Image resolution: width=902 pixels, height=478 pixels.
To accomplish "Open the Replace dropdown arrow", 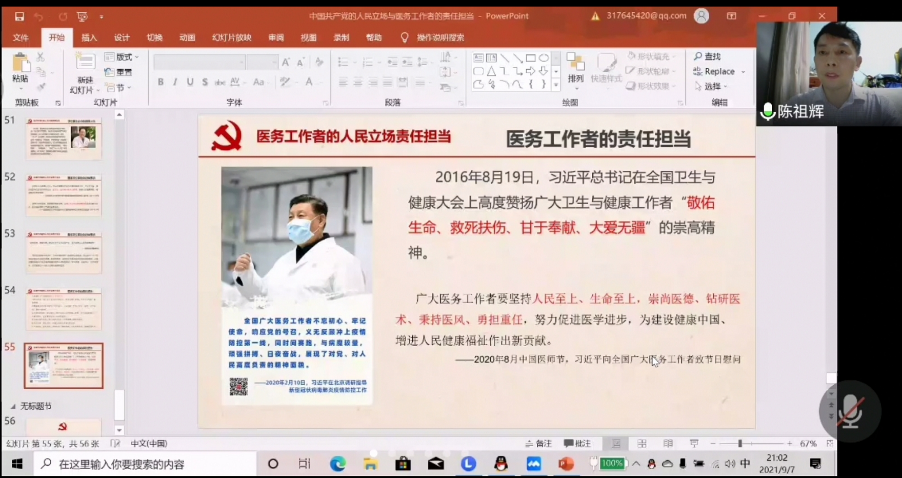I will point(743,72).
